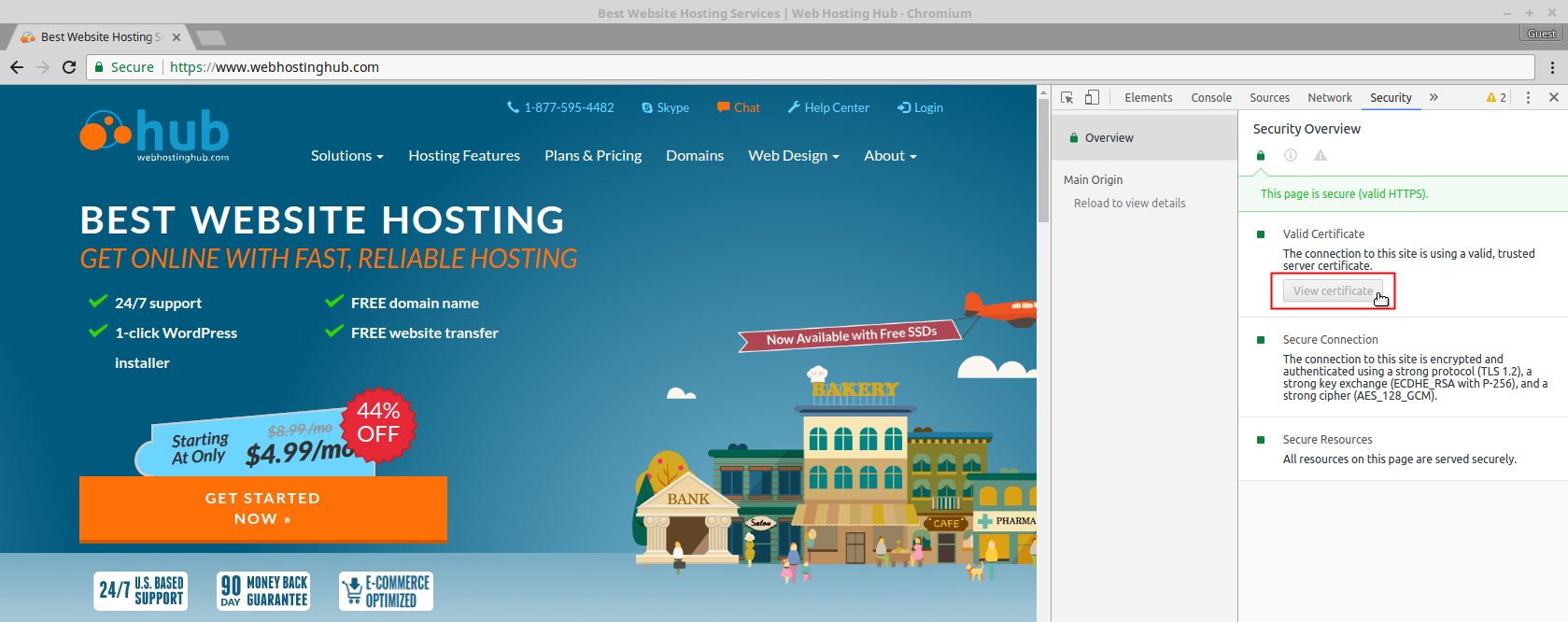Switch to the Network tab

click(1329, 98)
